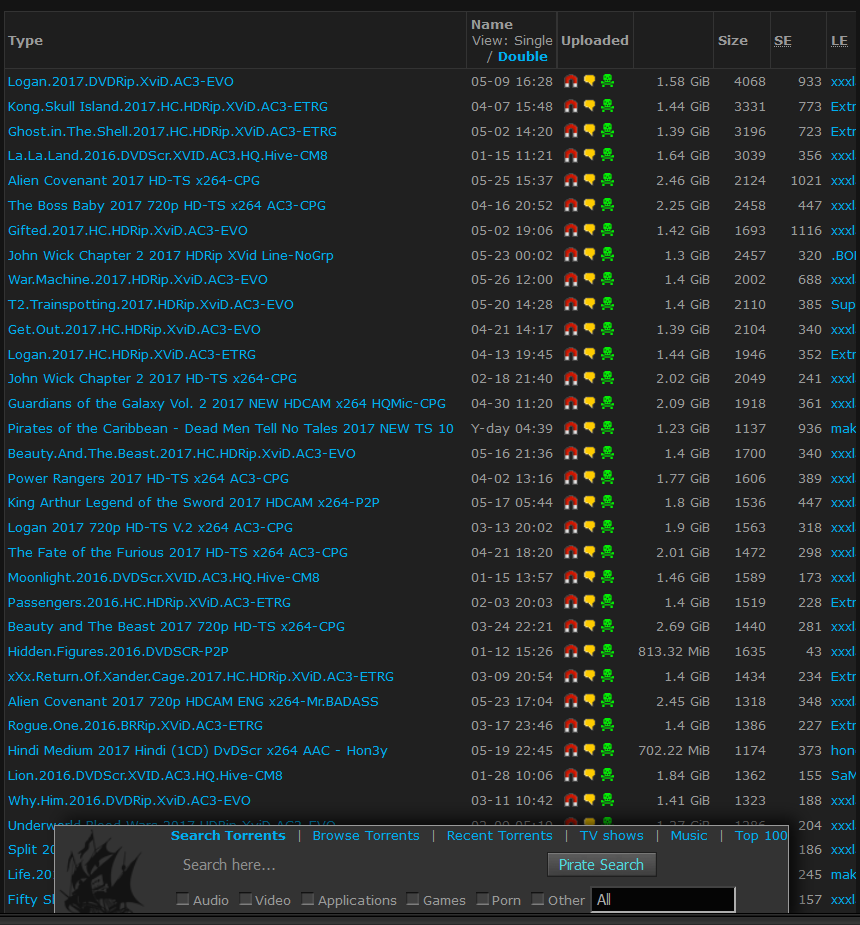
Task: Sort by Uploaded column header
Action: [595, 41]
